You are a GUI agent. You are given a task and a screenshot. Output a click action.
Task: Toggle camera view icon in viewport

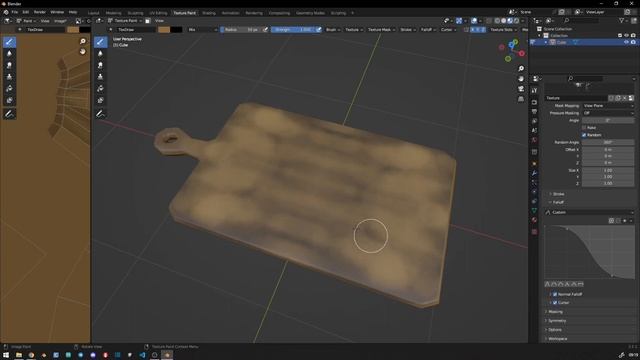(x=521, y=89)
